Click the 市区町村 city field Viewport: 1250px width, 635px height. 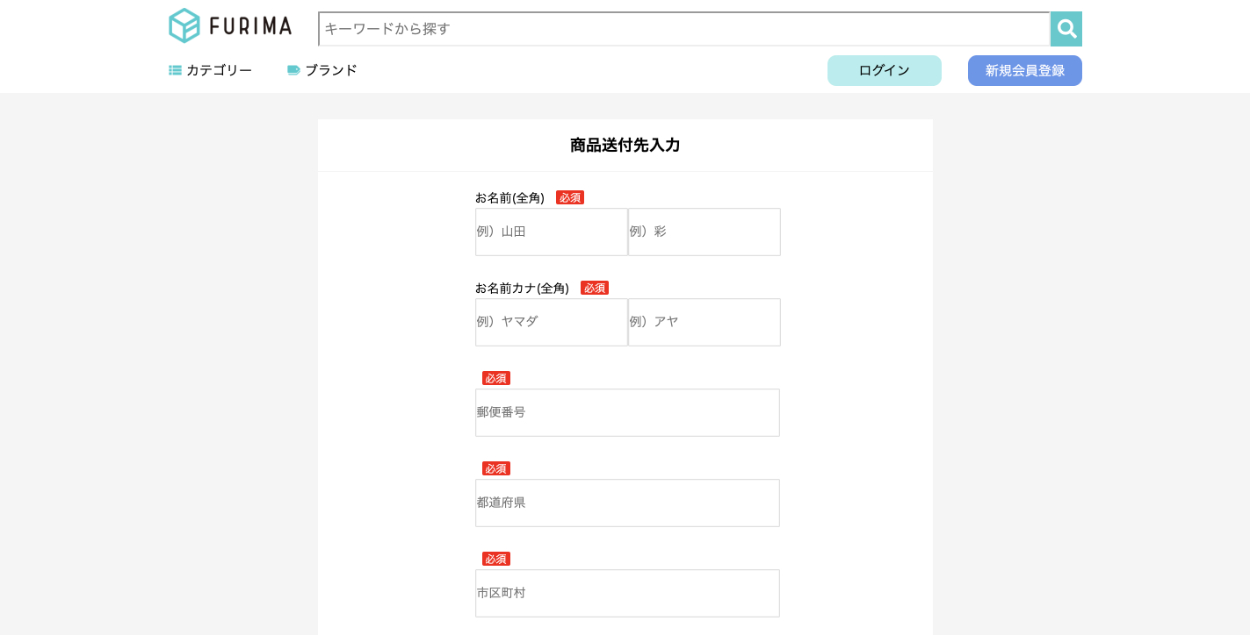pyautogui.click(x=627, y=593)
